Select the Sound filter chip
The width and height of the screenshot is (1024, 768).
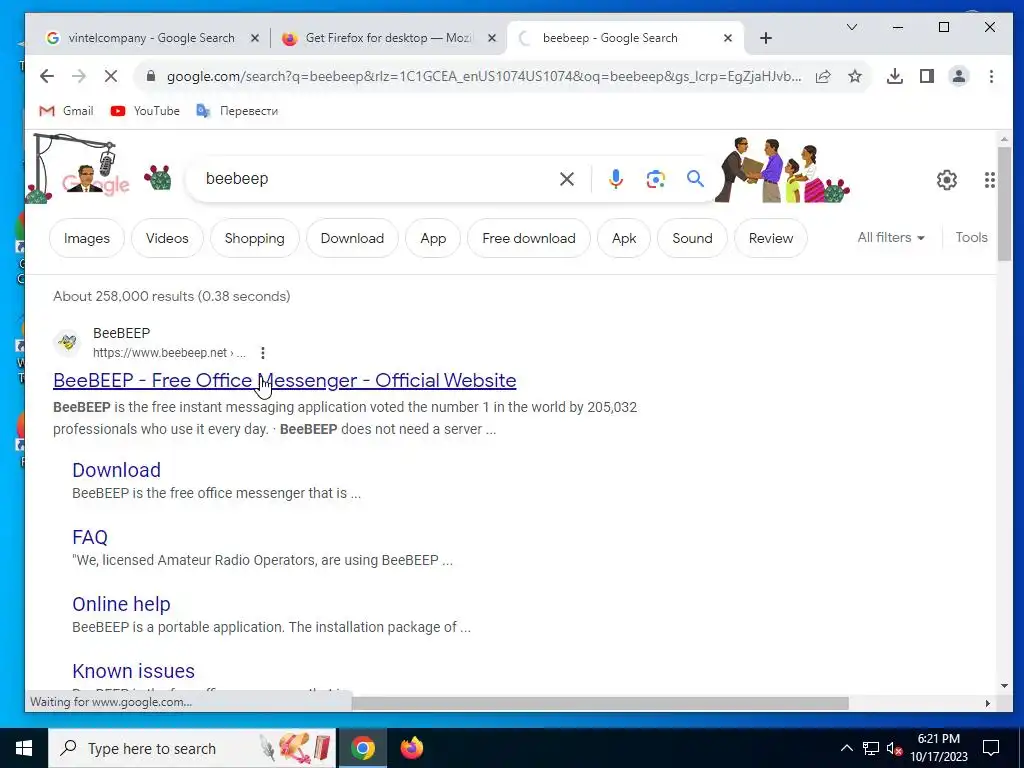tap(692, 238)
